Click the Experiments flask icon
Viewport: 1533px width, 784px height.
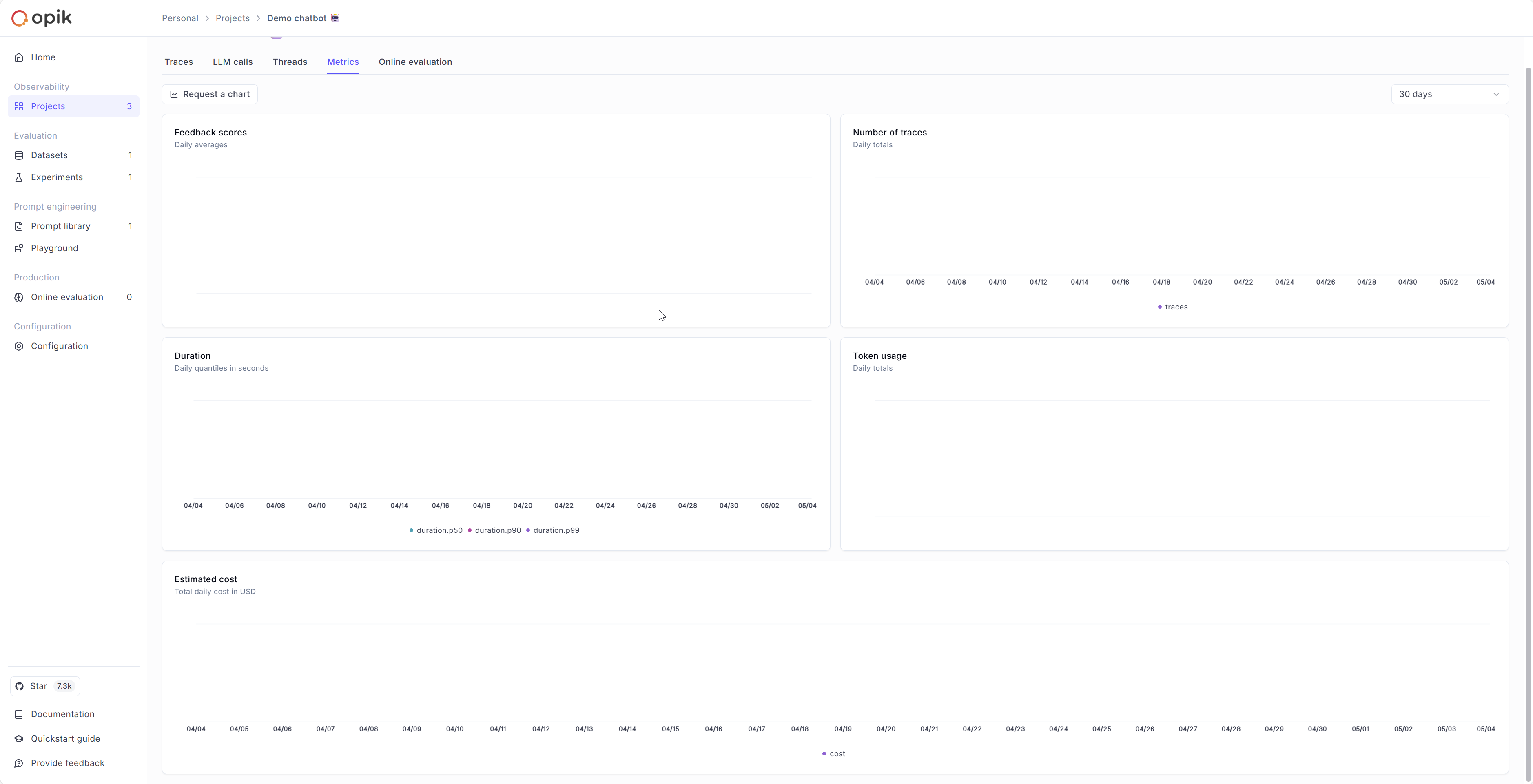click(19, 177)
